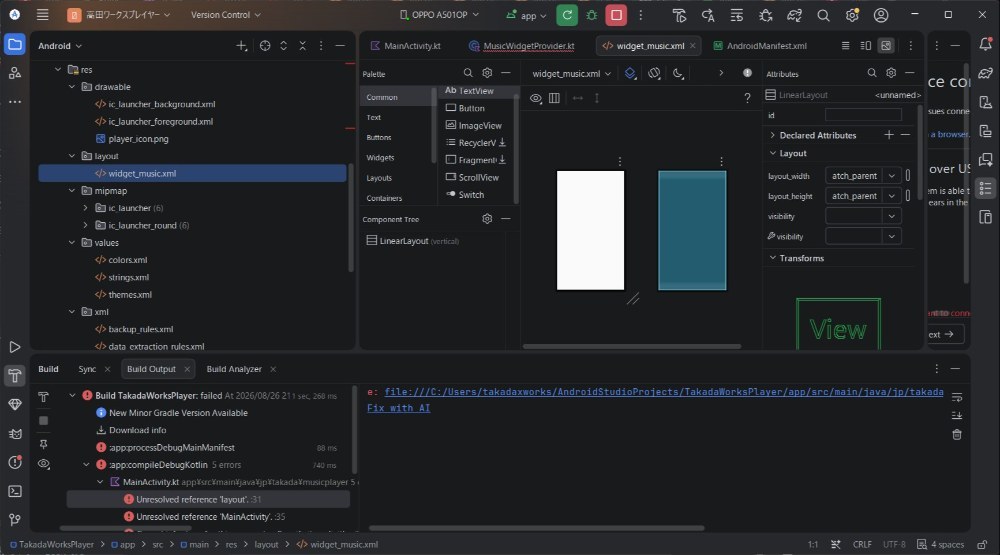The width and height of the screenshot is (1000, 555).
Task: Collapse the drawable folder
Action: pyautogui.click(x=72, y=87)
